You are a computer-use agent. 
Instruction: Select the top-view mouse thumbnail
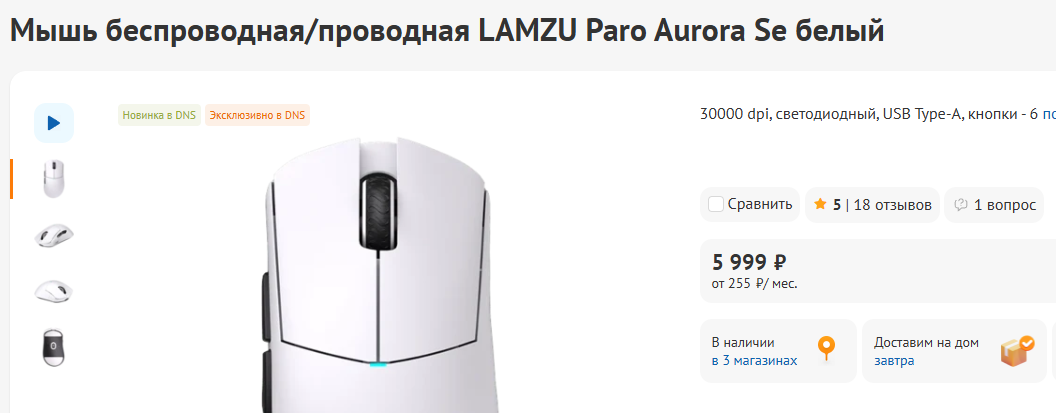pos(54,179)
